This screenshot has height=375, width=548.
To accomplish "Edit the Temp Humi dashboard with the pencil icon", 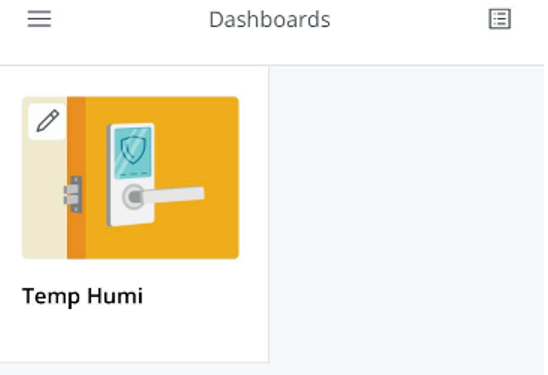I will 48,121.
